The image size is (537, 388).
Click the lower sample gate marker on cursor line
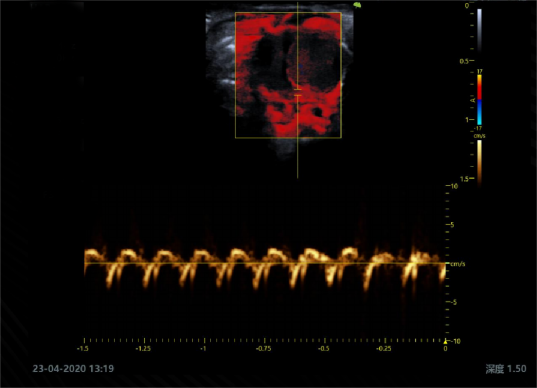tap(298, 96)
